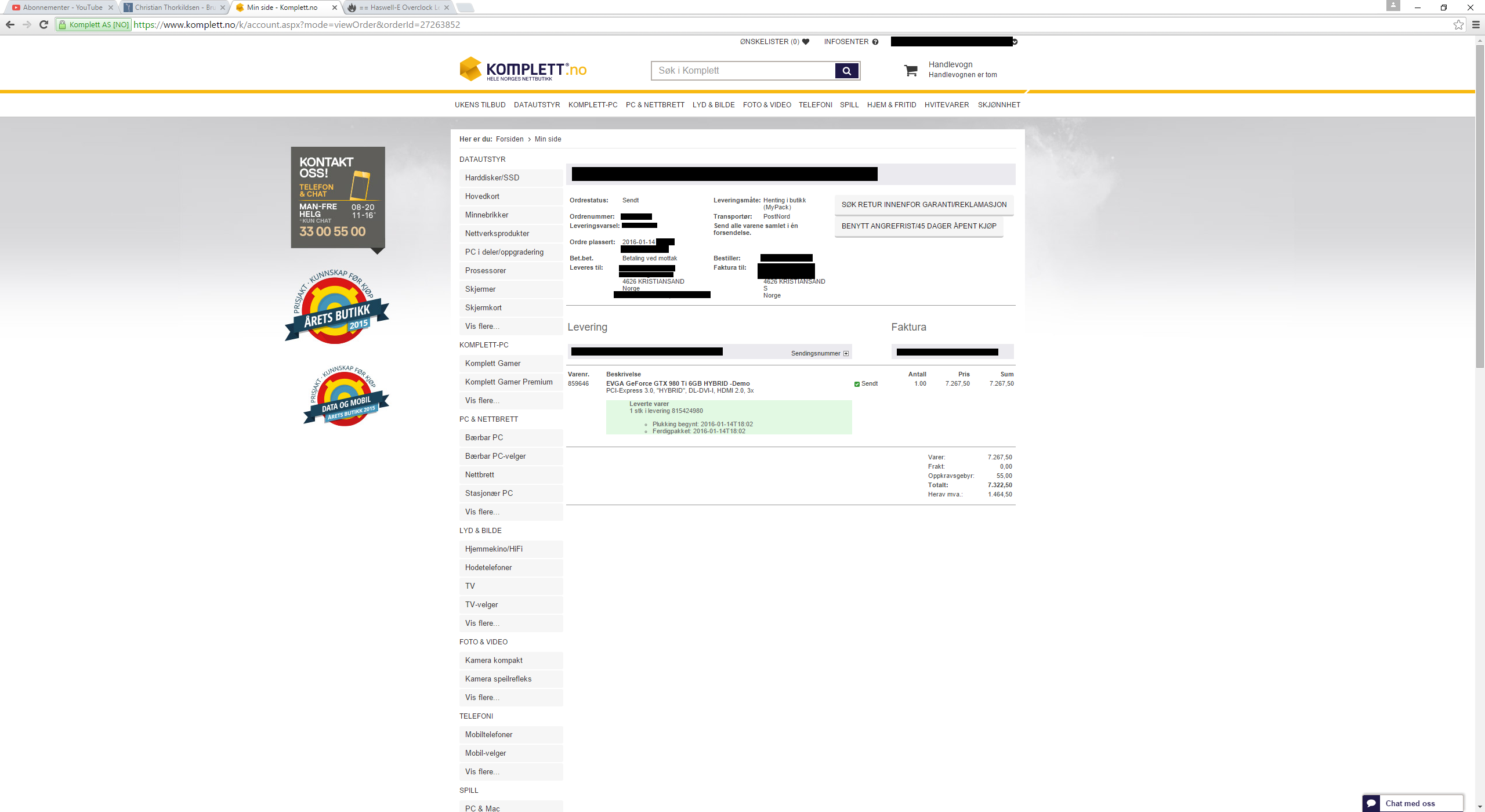Open the Komplett-PC top menu item

[x=593, y=105]
